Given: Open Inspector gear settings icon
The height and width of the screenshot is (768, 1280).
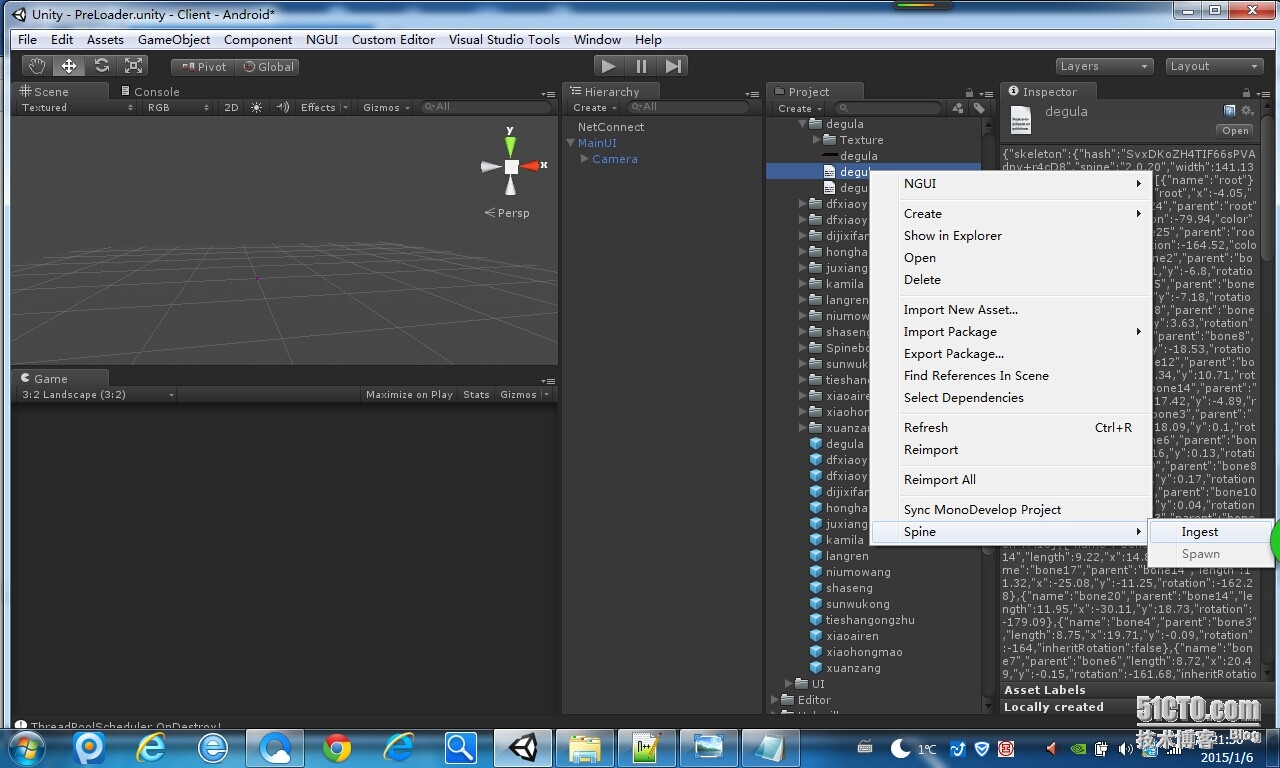Looking at the screenshot, I should pyautogui.click(x=1247, y=111).
